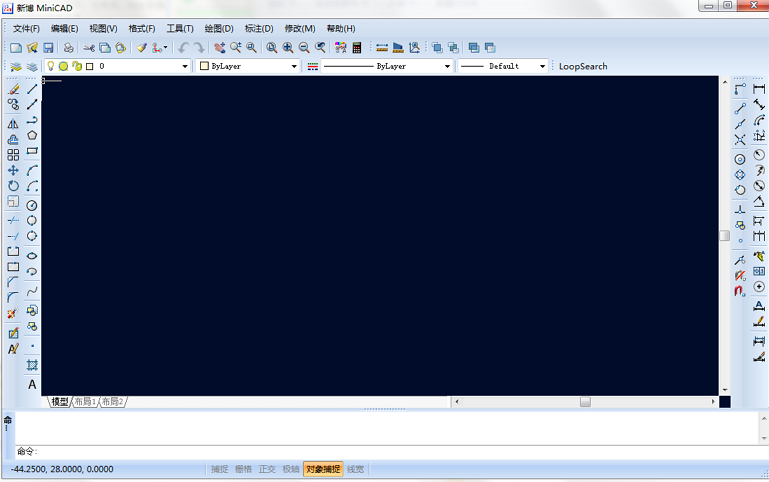Click the Print icon in toolbar
The width and height of the screenshot is (769, 482).
tap(69, 48)
